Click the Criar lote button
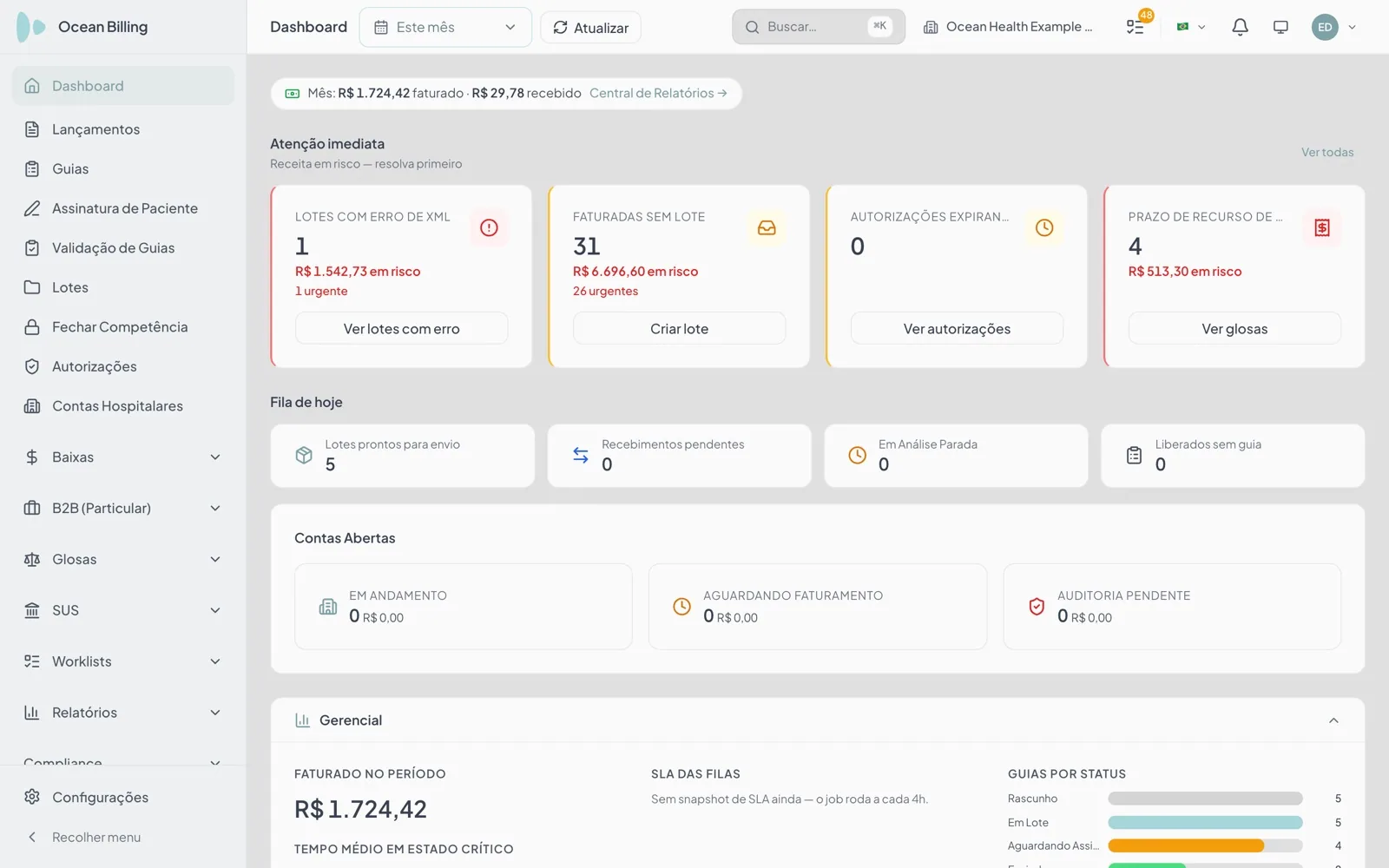The image size is (1389, 868). pos(679,328)
